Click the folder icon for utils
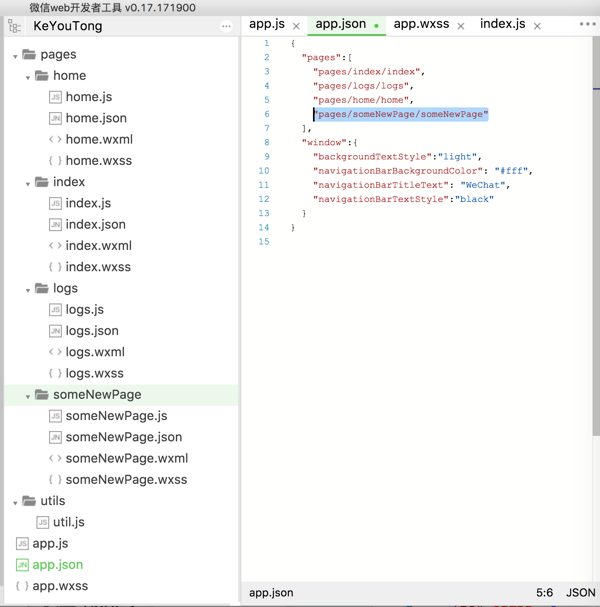This screenshot has height=607, width=600. point(29,501)
